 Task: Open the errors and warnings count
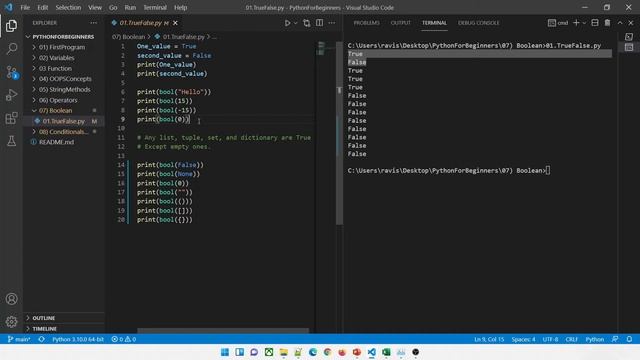click(124, 339)
